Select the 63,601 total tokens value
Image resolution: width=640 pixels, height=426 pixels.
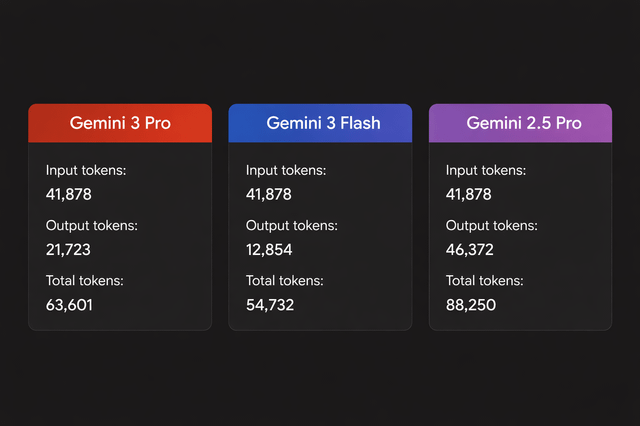pyautogui.click(x=69, y=304)
